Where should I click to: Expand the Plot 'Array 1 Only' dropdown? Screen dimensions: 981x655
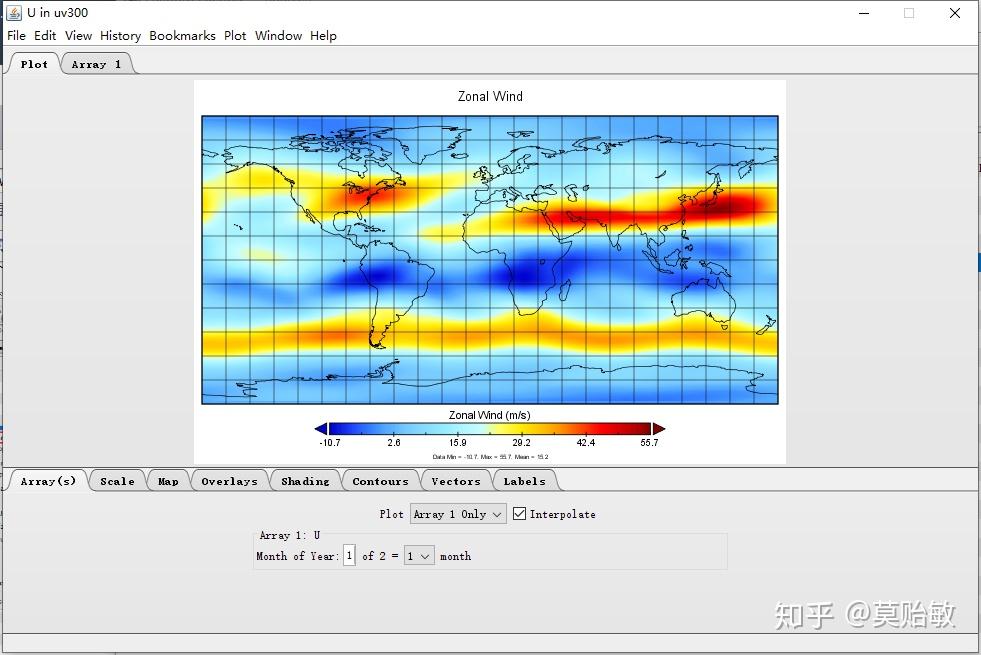point(458,514)
